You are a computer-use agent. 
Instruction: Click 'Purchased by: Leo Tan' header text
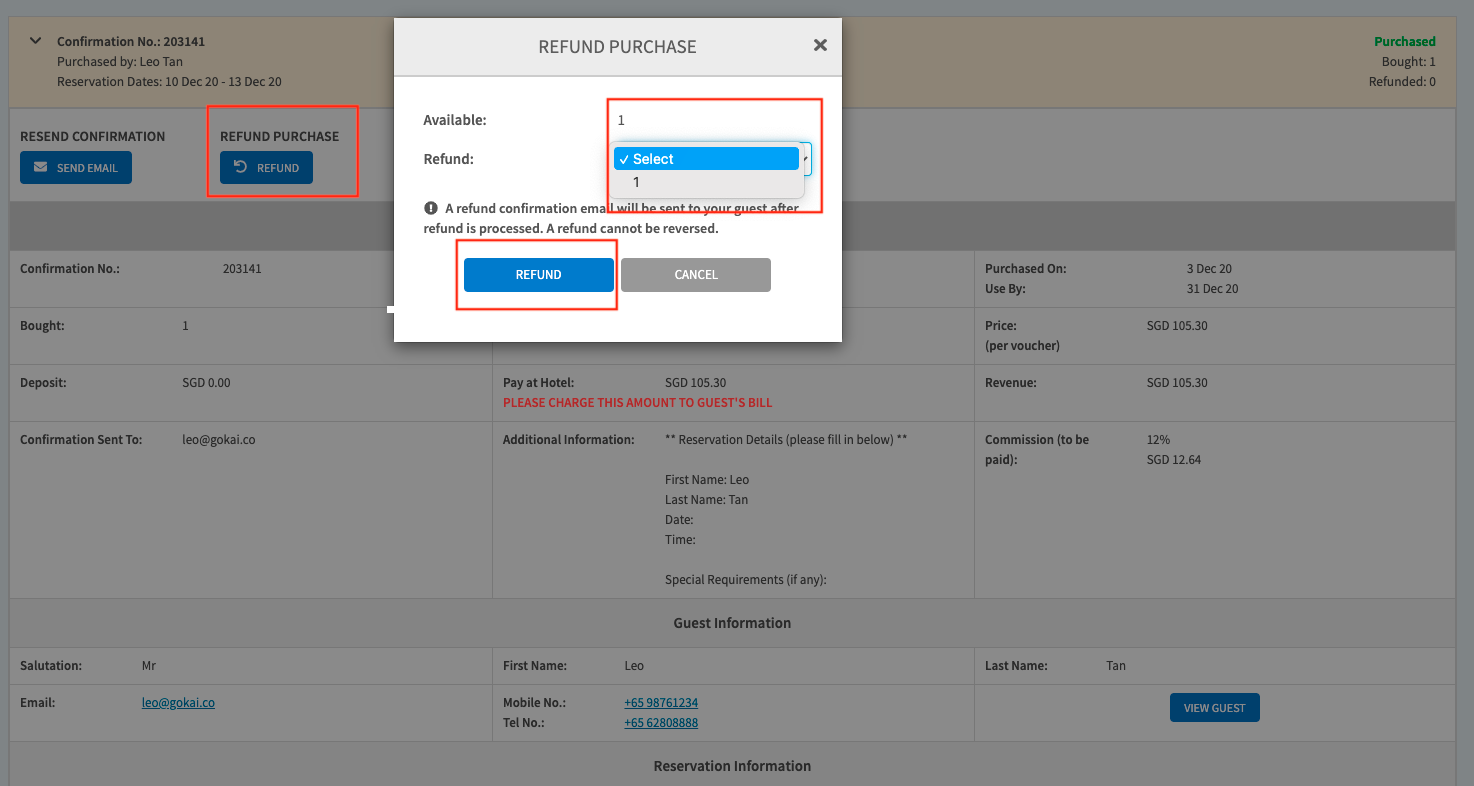coord(120,62)
